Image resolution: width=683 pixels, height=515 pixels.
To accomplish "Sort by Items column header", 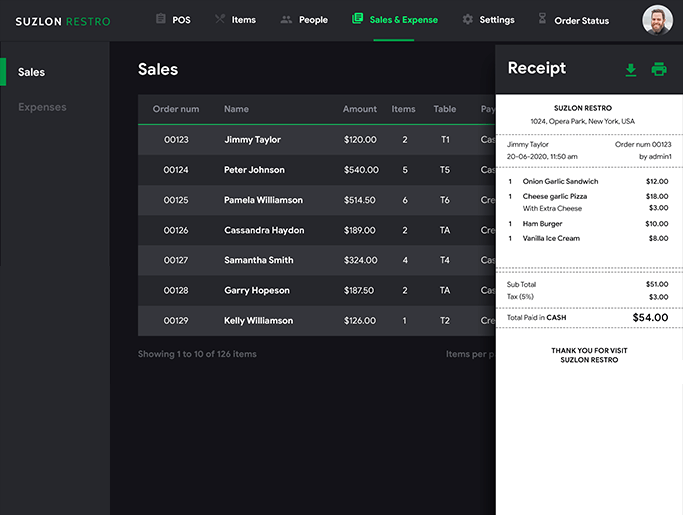I will pos(403,109).
